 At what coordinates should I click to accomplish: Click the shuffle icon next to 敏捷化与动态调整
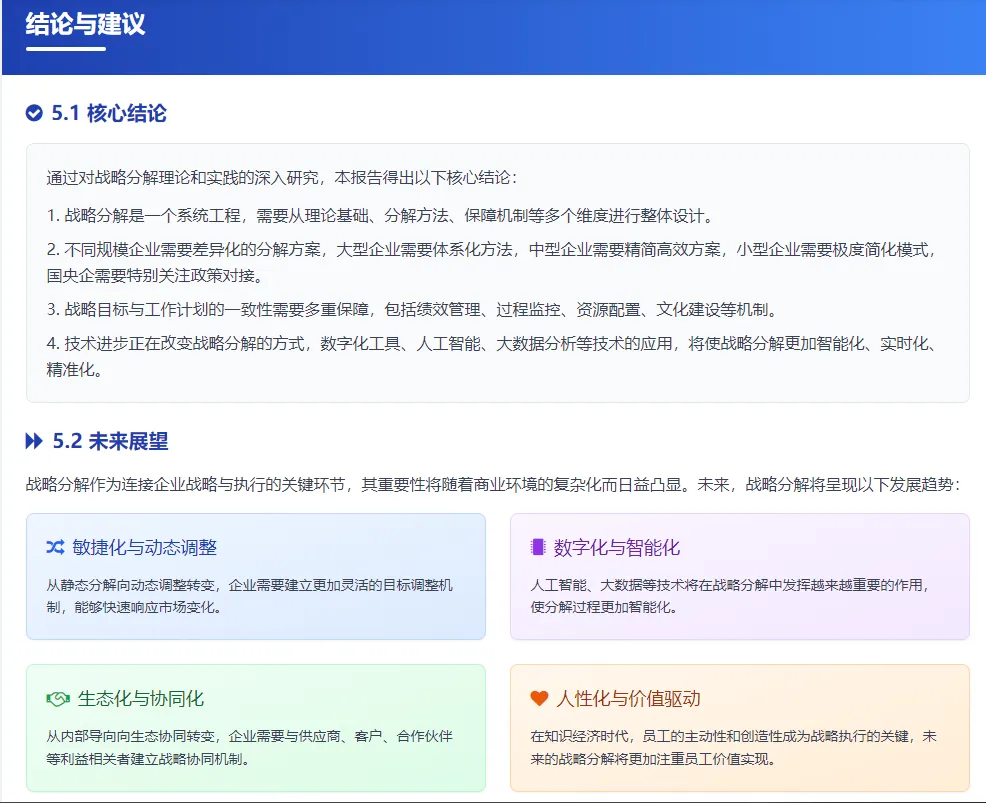coord(55,547)
